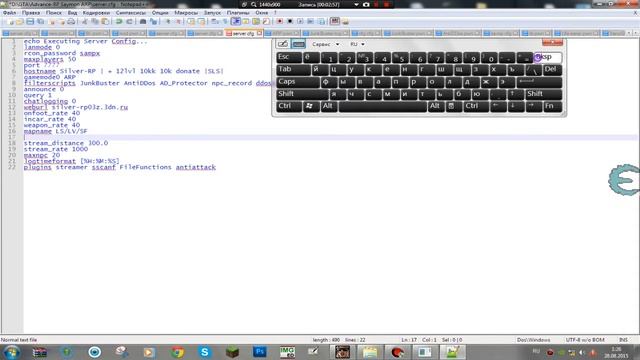Open the RU language dropdown on the keyboard
This screenshot has width=640, height=360.
[x=357, y=44]
